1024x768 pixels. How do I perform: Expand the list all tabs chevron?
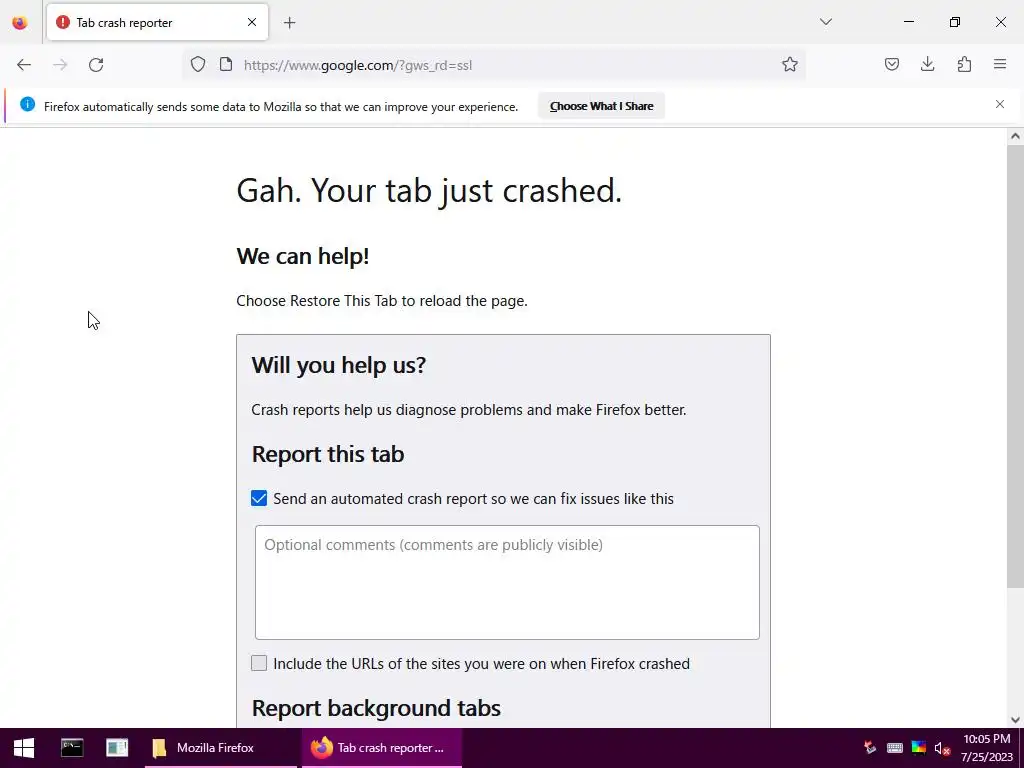[x=825, y=22]
